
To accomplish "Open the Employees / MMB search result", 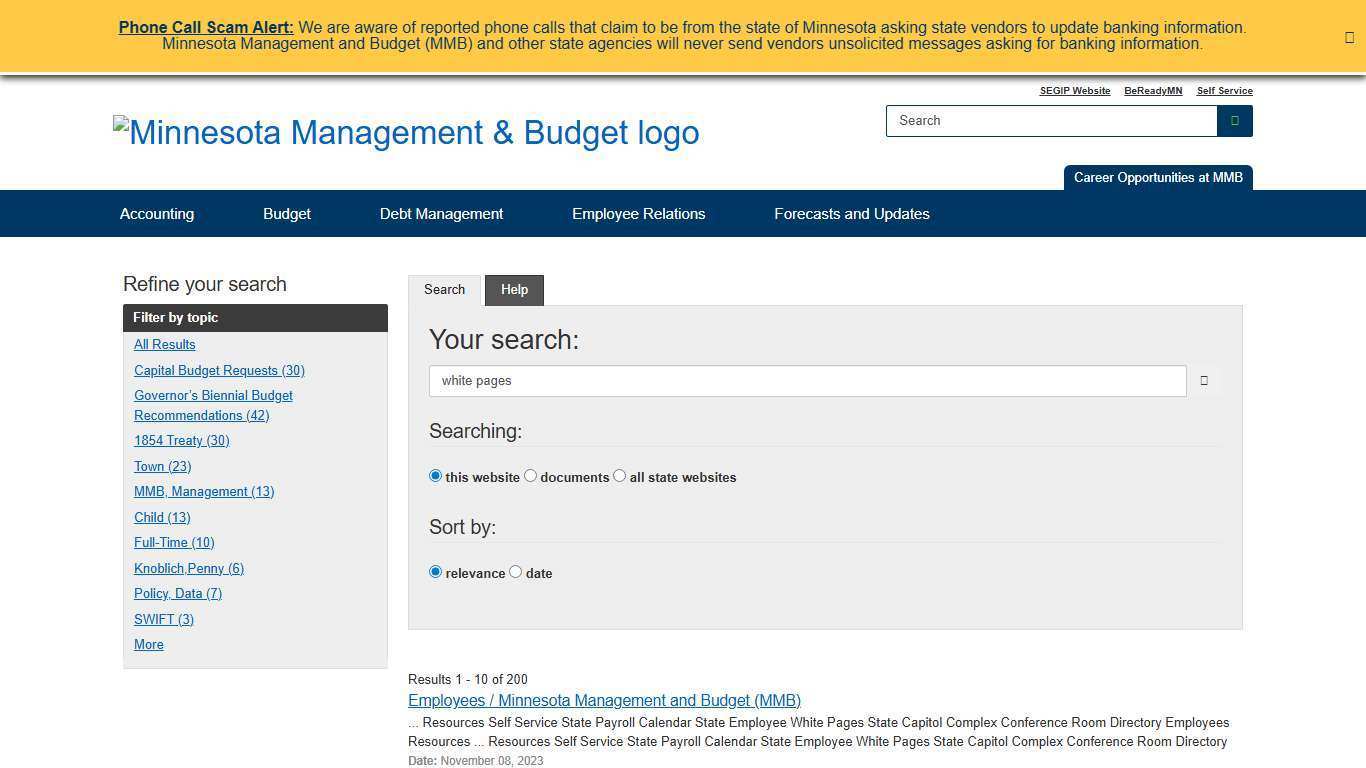I will 604,700.
